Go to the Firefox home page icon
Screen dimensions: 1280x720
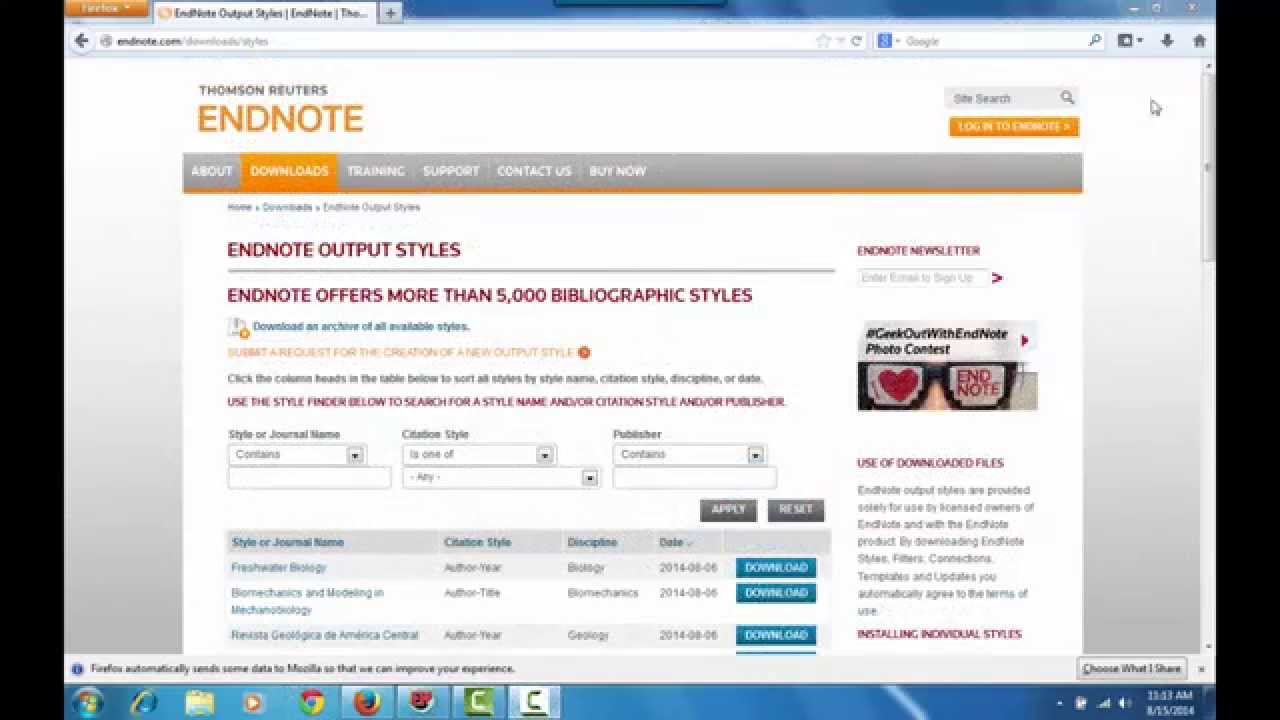[x=1199, y=41]
